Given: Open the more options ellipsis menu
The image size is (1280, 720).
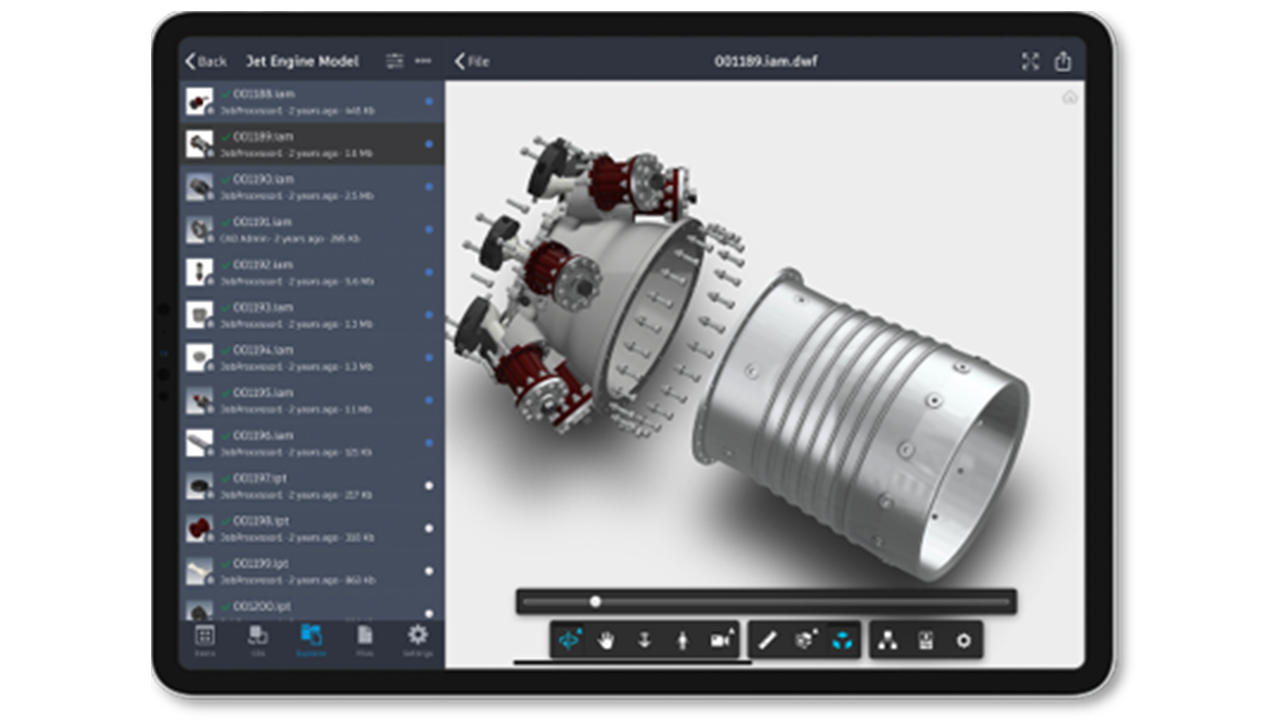Looking at the screenshot, I should (x=423, y=61).
